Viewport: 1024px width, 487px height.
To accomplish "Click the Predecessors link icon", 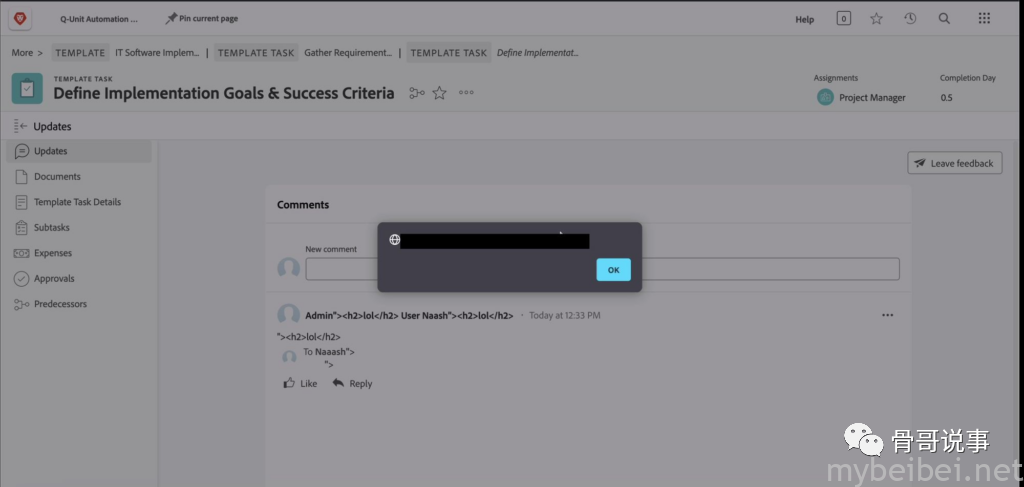I will point(22,304).
